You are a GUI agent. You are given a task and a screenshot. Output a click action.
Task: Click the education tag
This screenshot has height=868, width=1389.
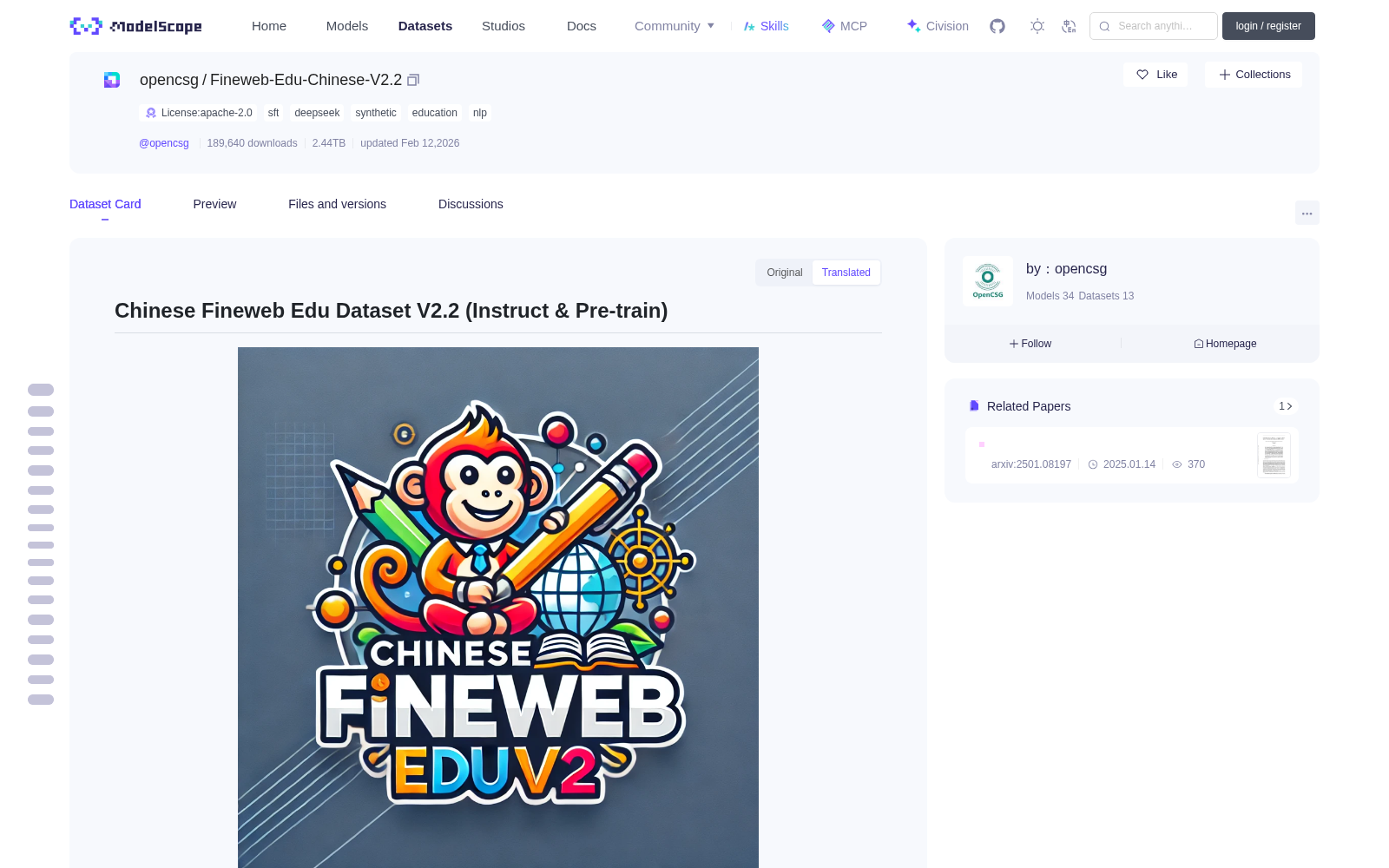(435, 113)
